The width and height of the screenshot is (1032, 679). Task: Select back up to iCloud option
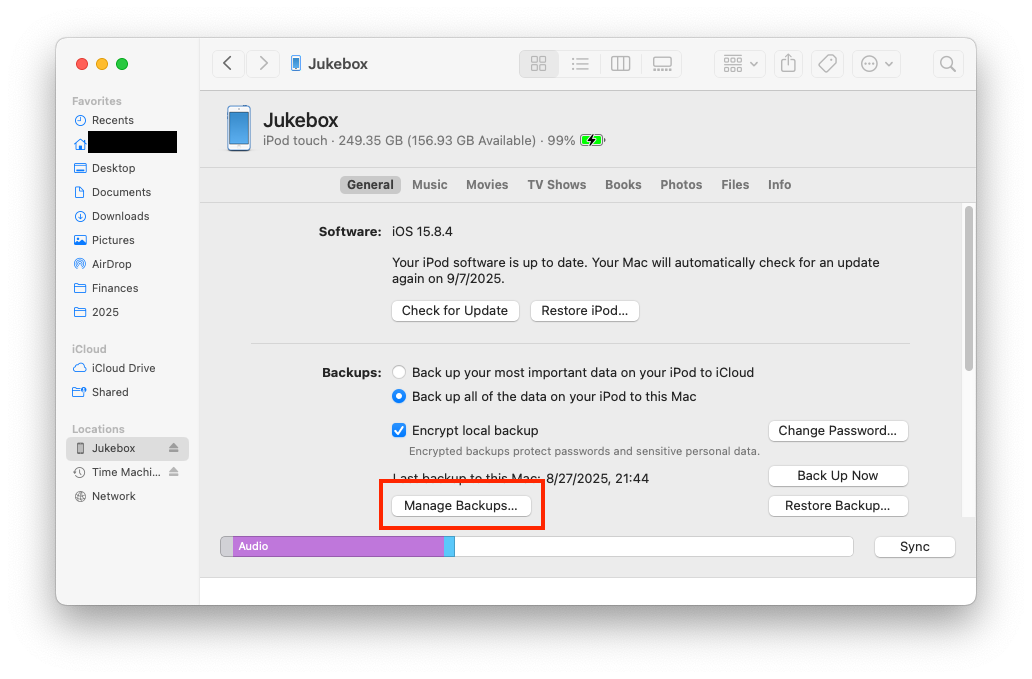399,372
